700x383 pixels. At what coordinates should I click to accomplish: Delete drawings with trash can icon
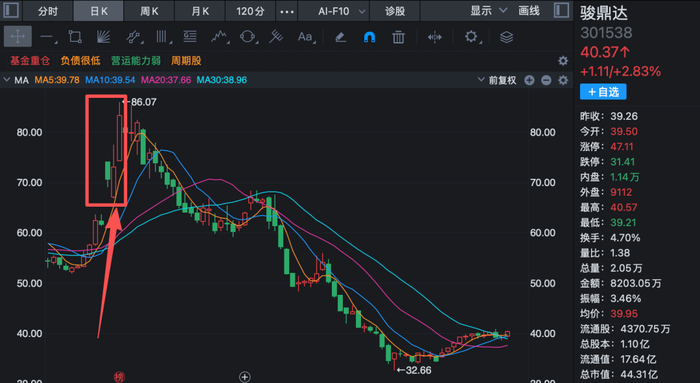[x=398, y=37]
